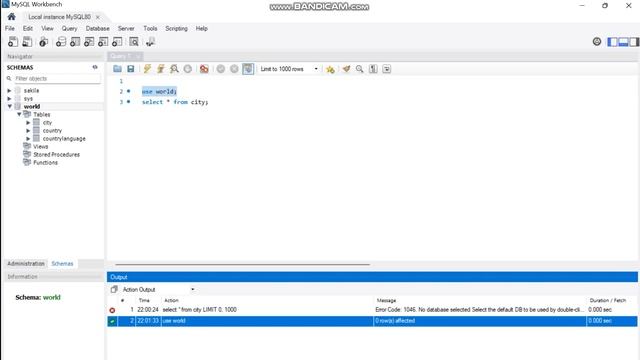This screenshot has width=640, height=360.
Task: Open find panel magnifier in editor toolbar
Action: tap(360, 69)
